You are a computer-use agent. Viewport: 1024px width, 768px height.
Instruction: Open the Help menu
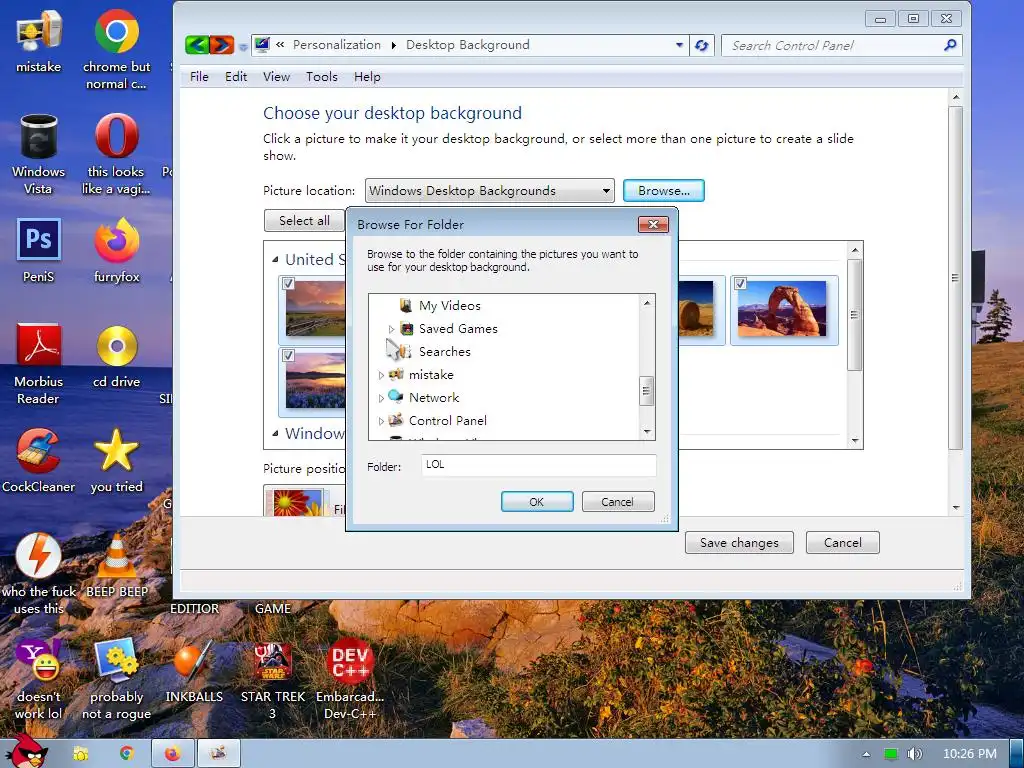[x=367, y=77]
